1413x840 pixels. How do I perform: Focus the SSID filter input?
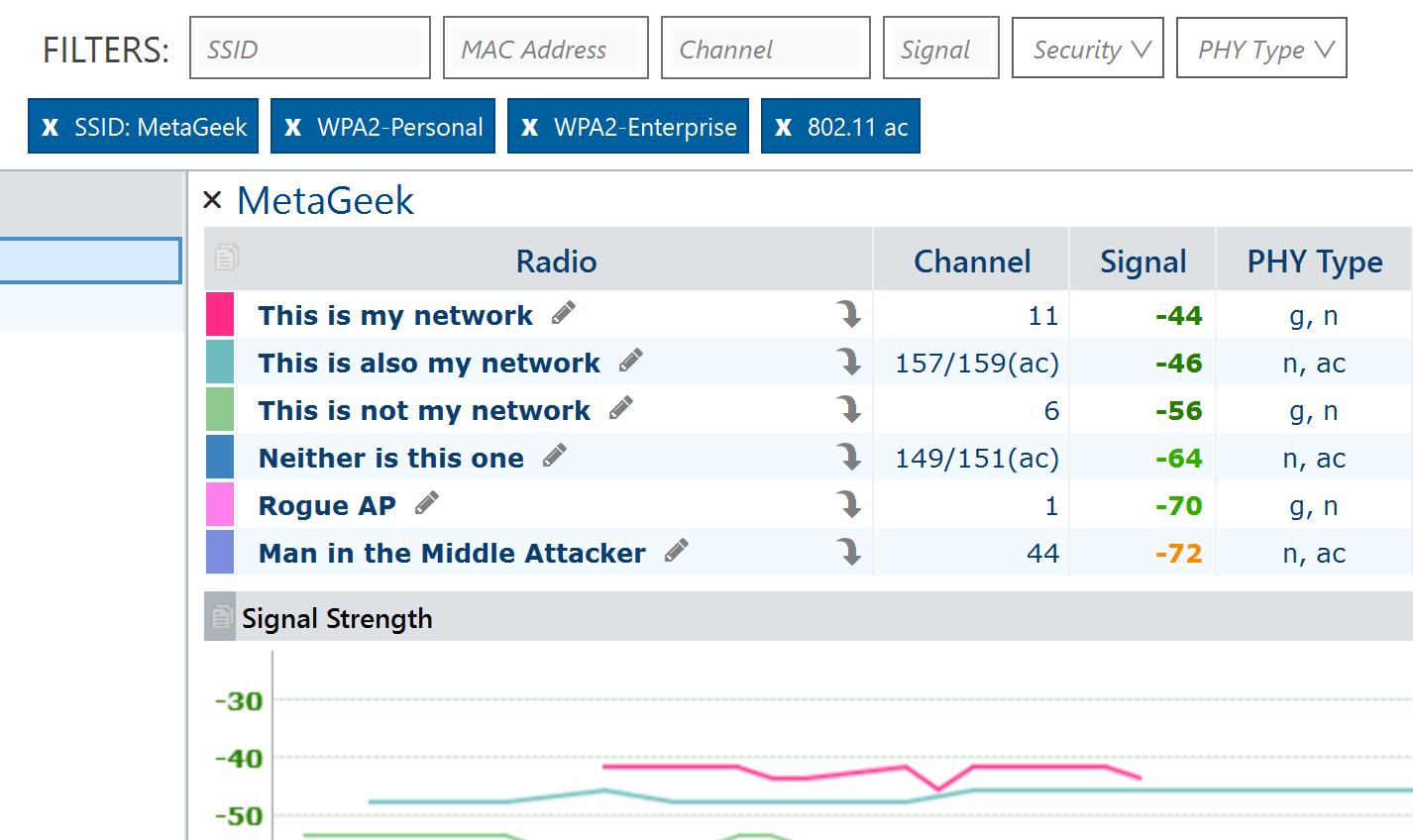tap(310, 48)
